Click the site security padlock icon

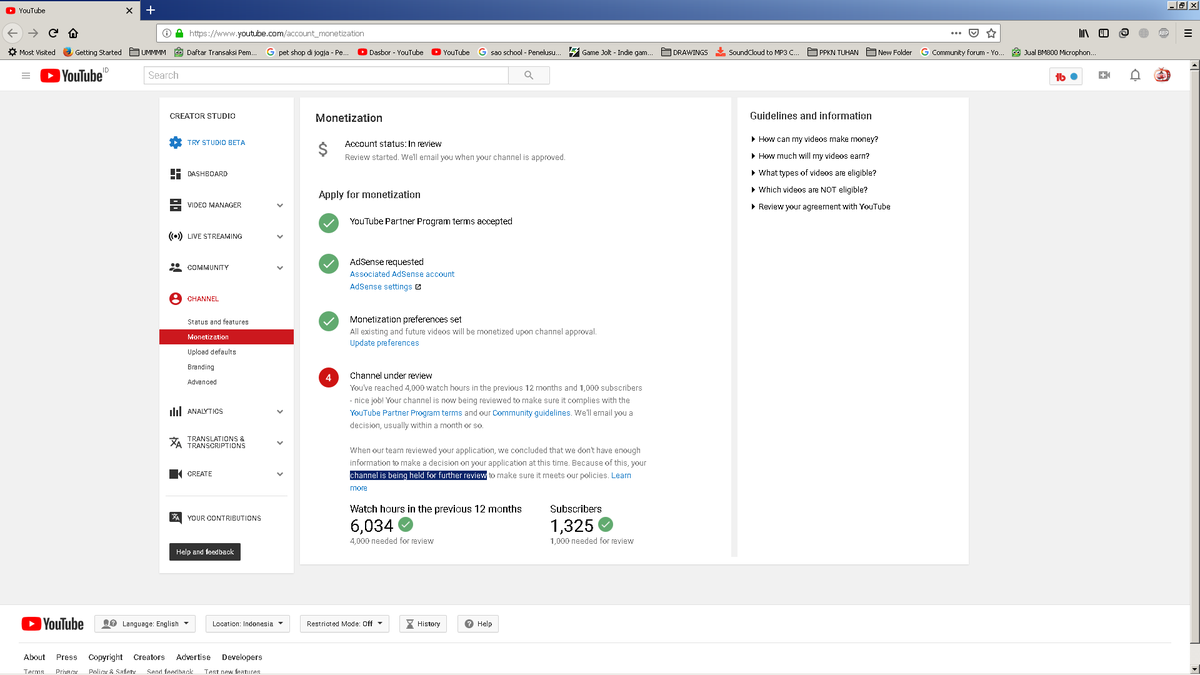pos(179,32)
